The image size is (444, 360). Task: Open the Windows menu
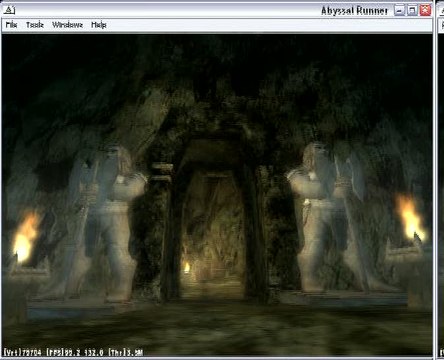click(67, 25)
